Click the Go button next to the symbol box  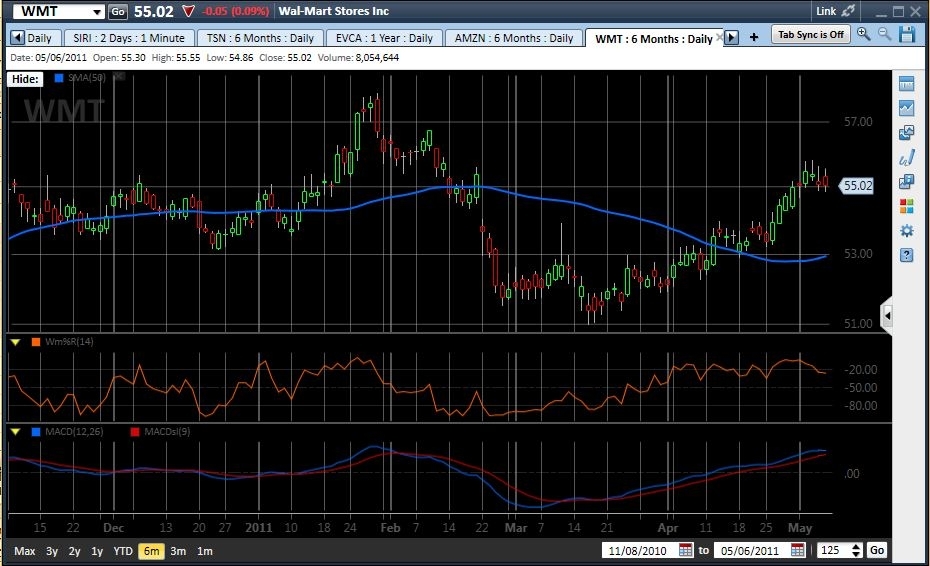pyautogui.click(x=118, y=11)
